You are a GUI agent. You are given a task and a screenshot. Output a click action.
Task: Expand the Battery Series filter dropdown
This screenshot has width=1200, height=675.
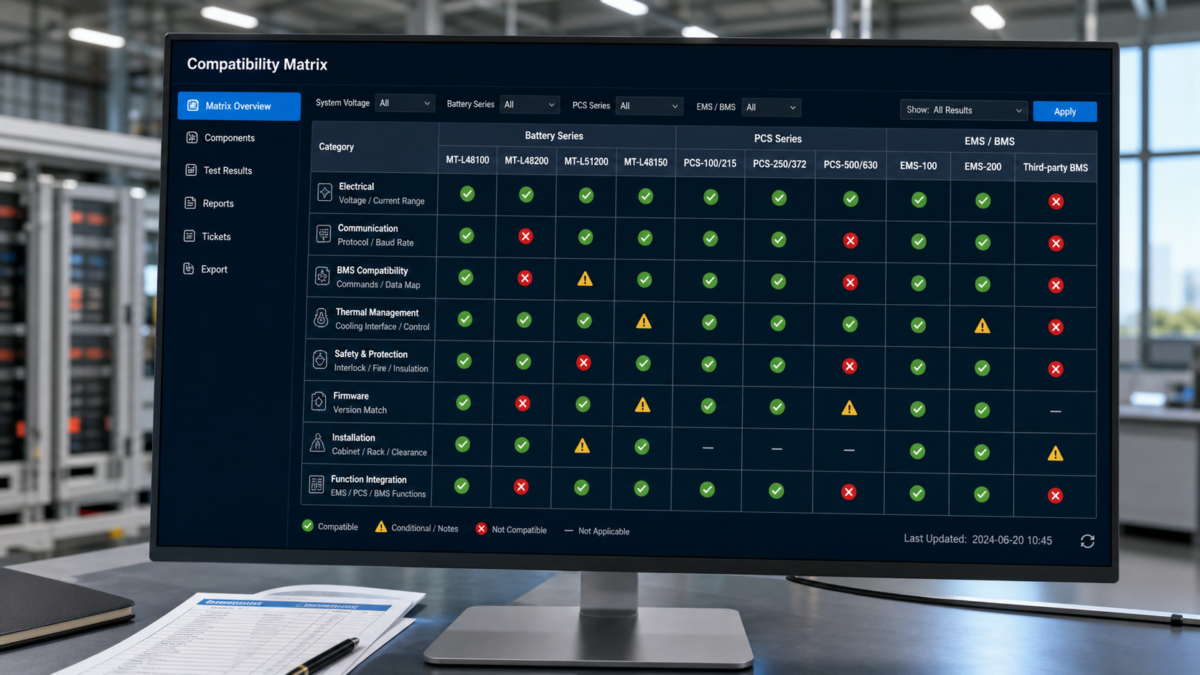pos(530,104)
